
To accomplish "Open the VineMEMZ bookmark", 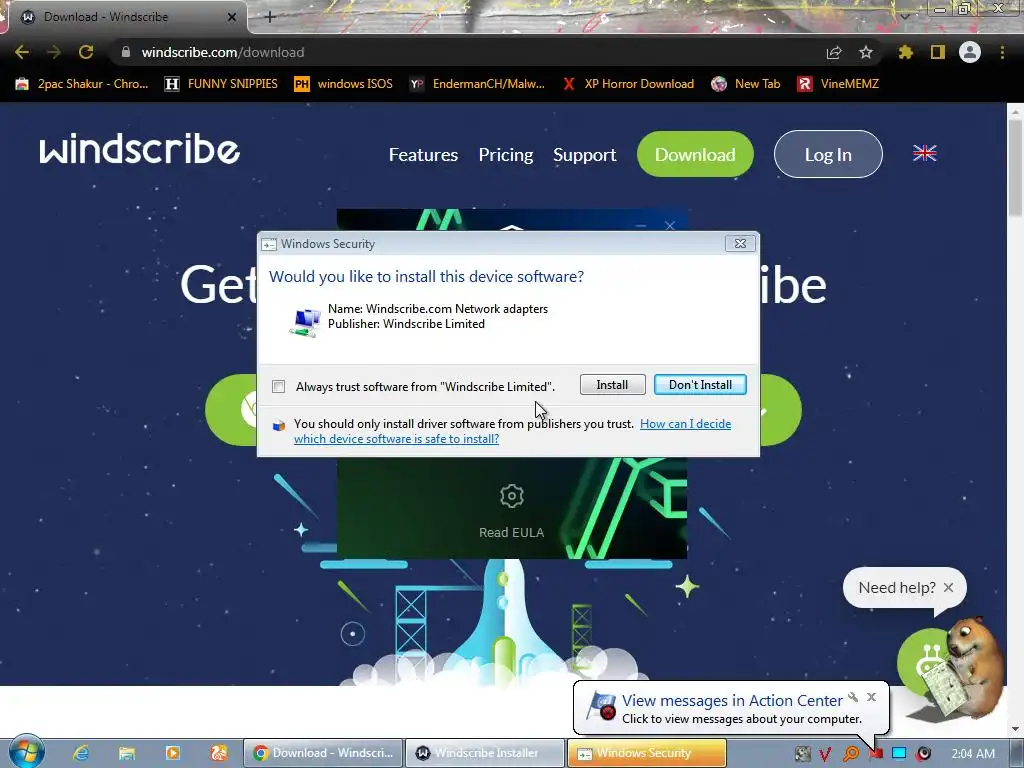I will point(839,84).
